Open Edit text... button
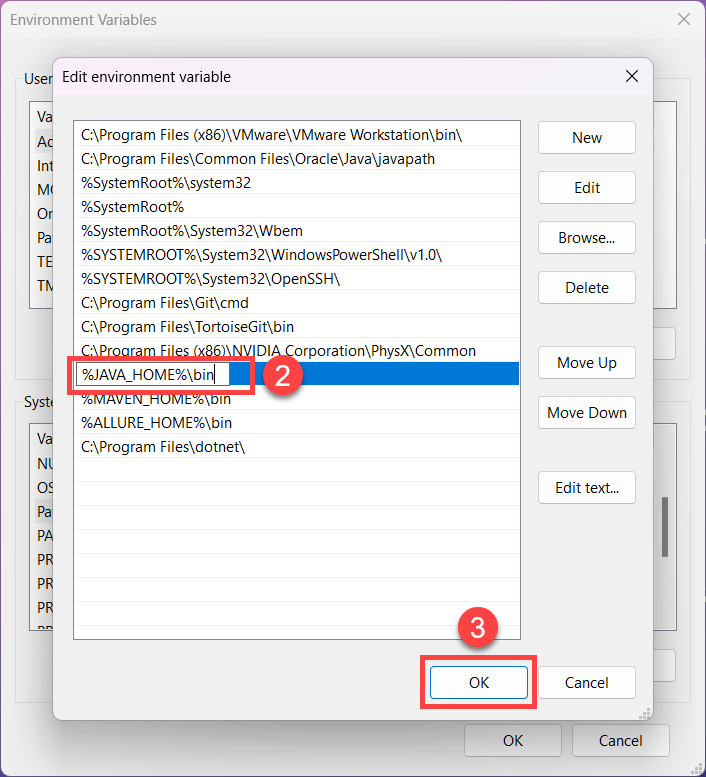This screenshot has width=706, height=777. [x=587, y=488]
